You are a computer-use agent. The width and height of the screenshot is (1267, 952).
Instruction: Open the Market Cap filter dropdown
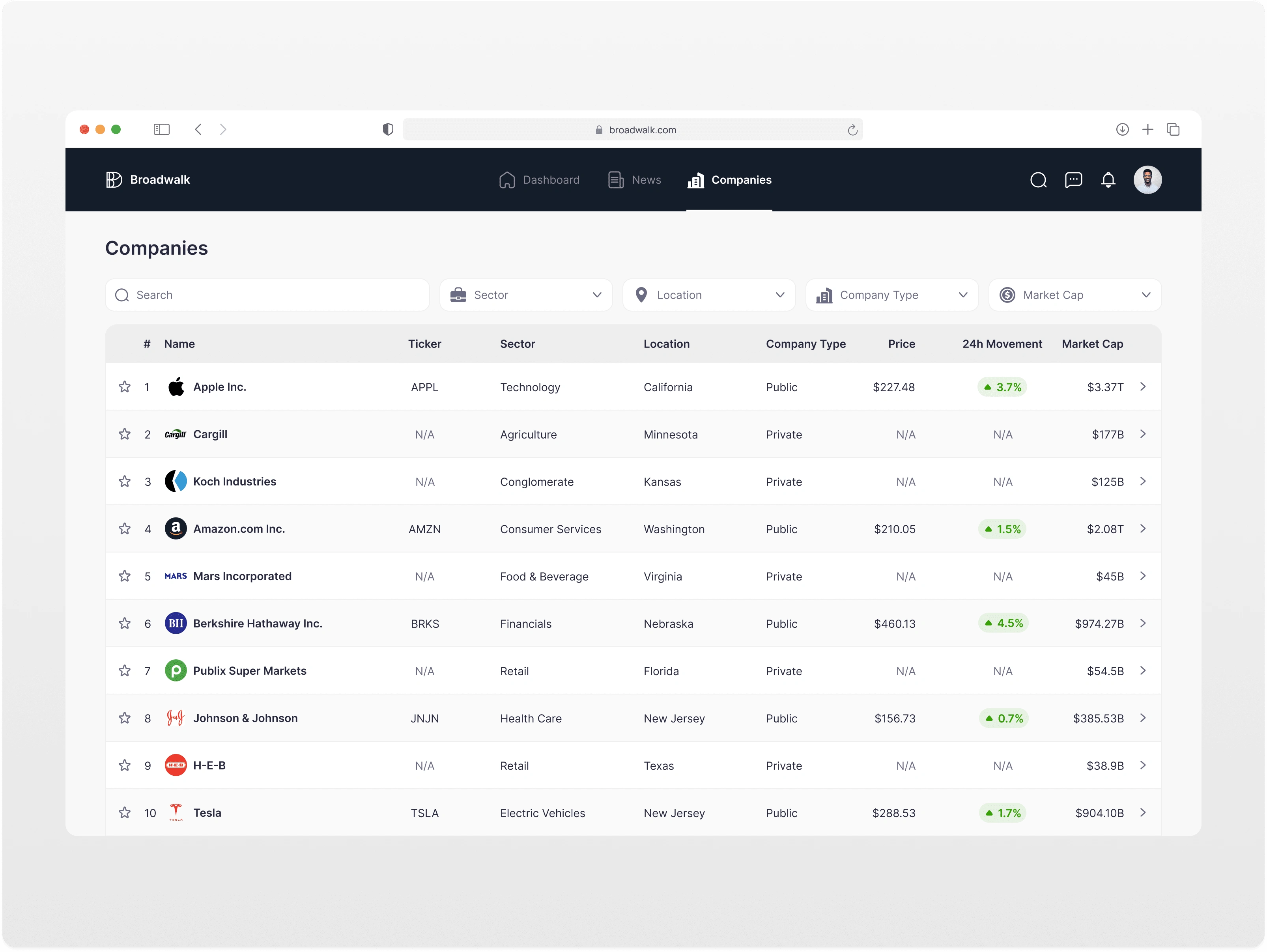(1075, 295)
